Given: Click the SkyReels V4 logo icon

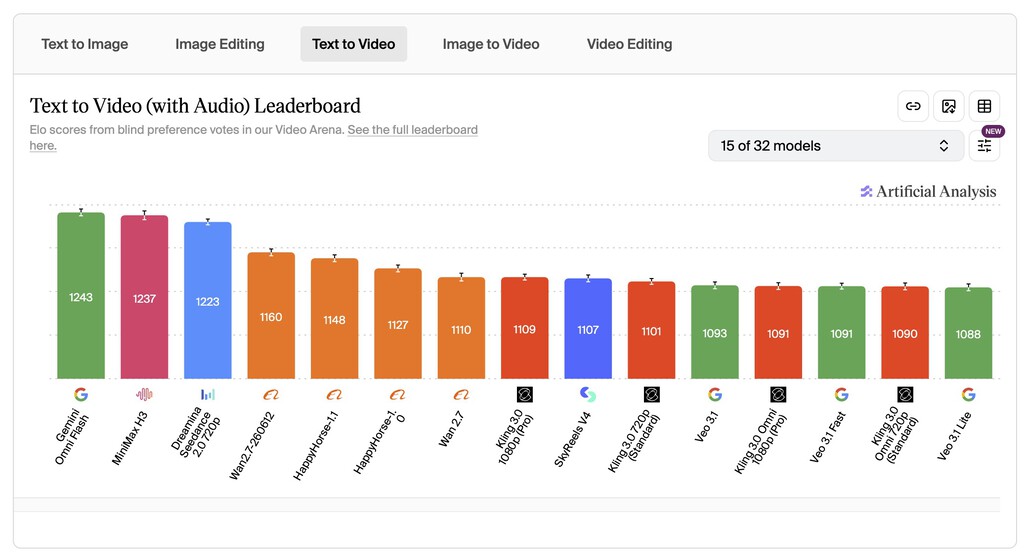Looking at the screenshot, I should pos(588,395).
